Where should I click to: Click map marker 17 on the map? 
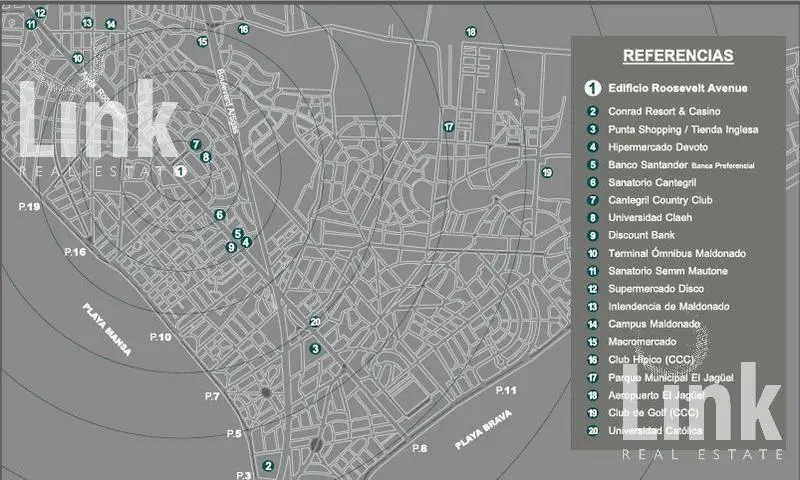(448, 127)
